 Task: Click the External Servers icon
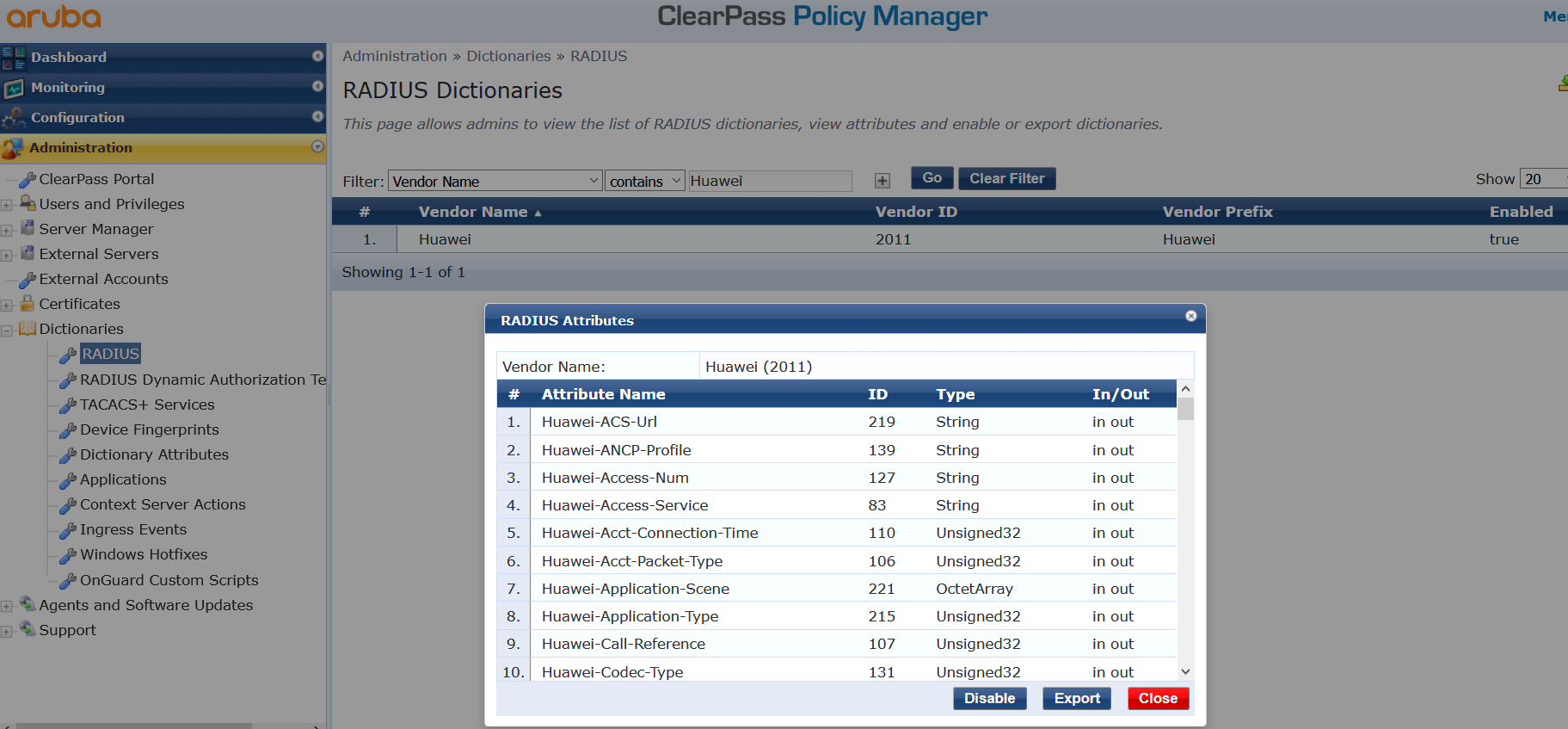coord(28,253)
